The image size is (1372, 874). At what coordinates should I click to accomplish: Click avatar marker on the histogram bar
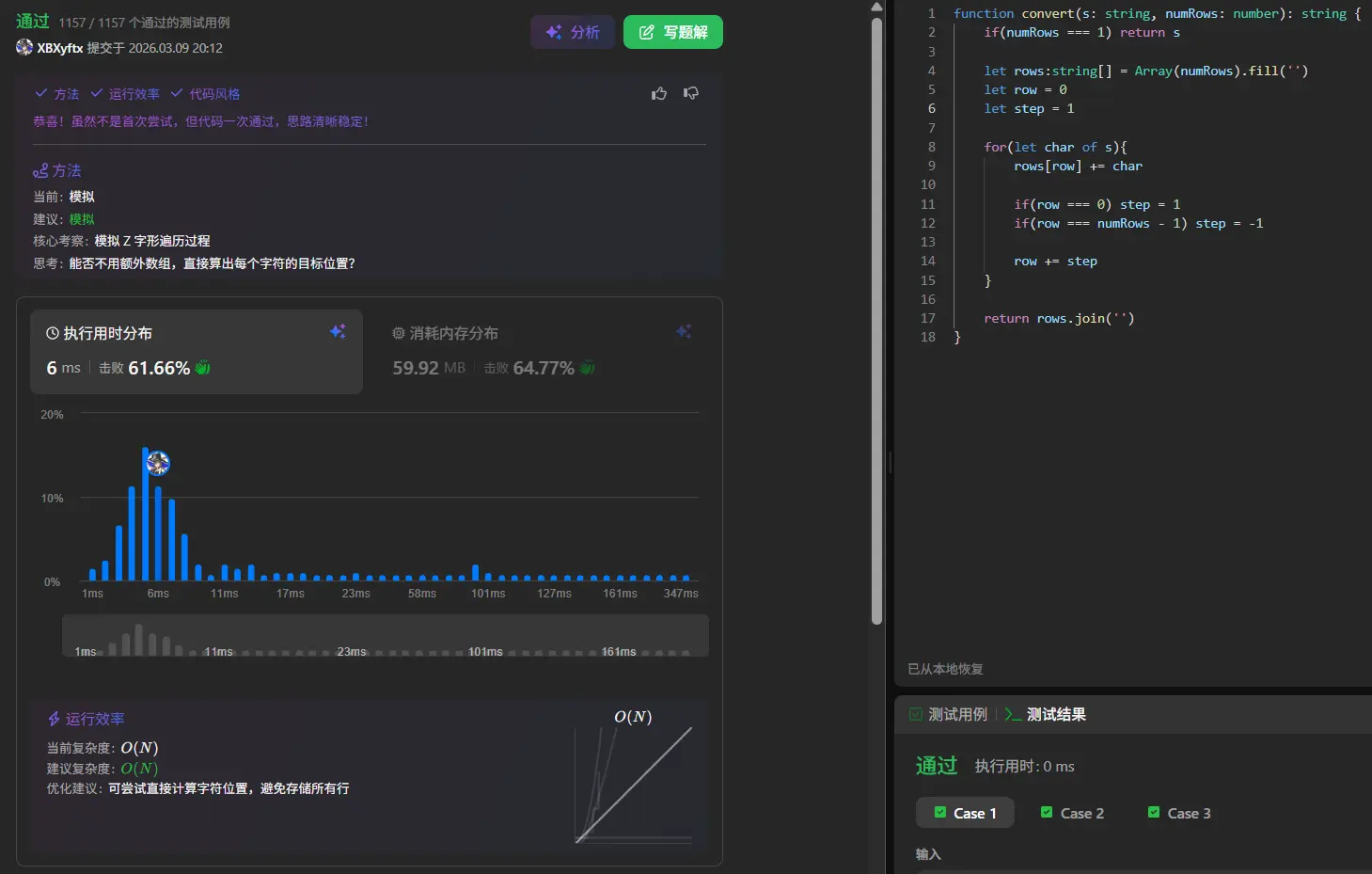[158, 463]
